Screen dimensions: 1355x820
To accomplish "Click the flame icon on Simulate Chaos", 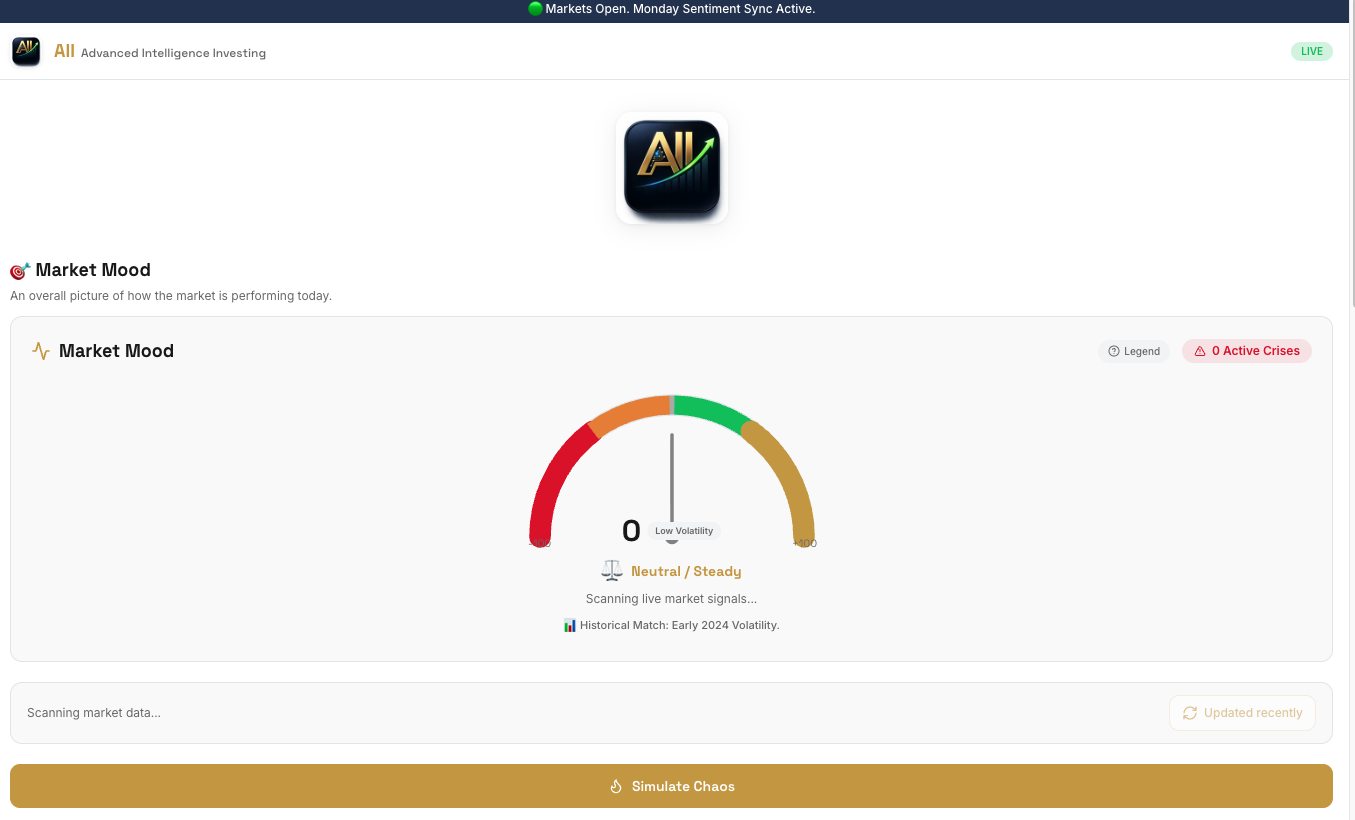I will tap(617, 786).
